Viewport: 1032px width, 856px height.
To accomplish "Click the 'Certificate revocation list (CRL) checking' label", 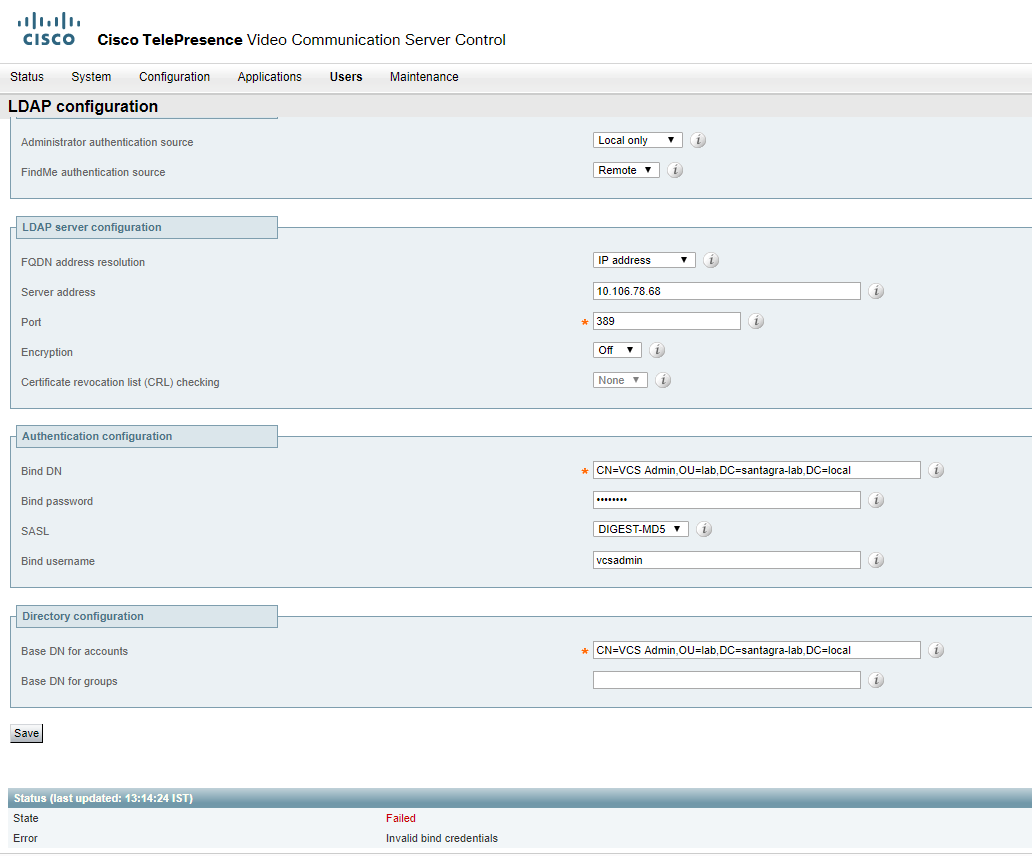I will [x=120, y=382].
